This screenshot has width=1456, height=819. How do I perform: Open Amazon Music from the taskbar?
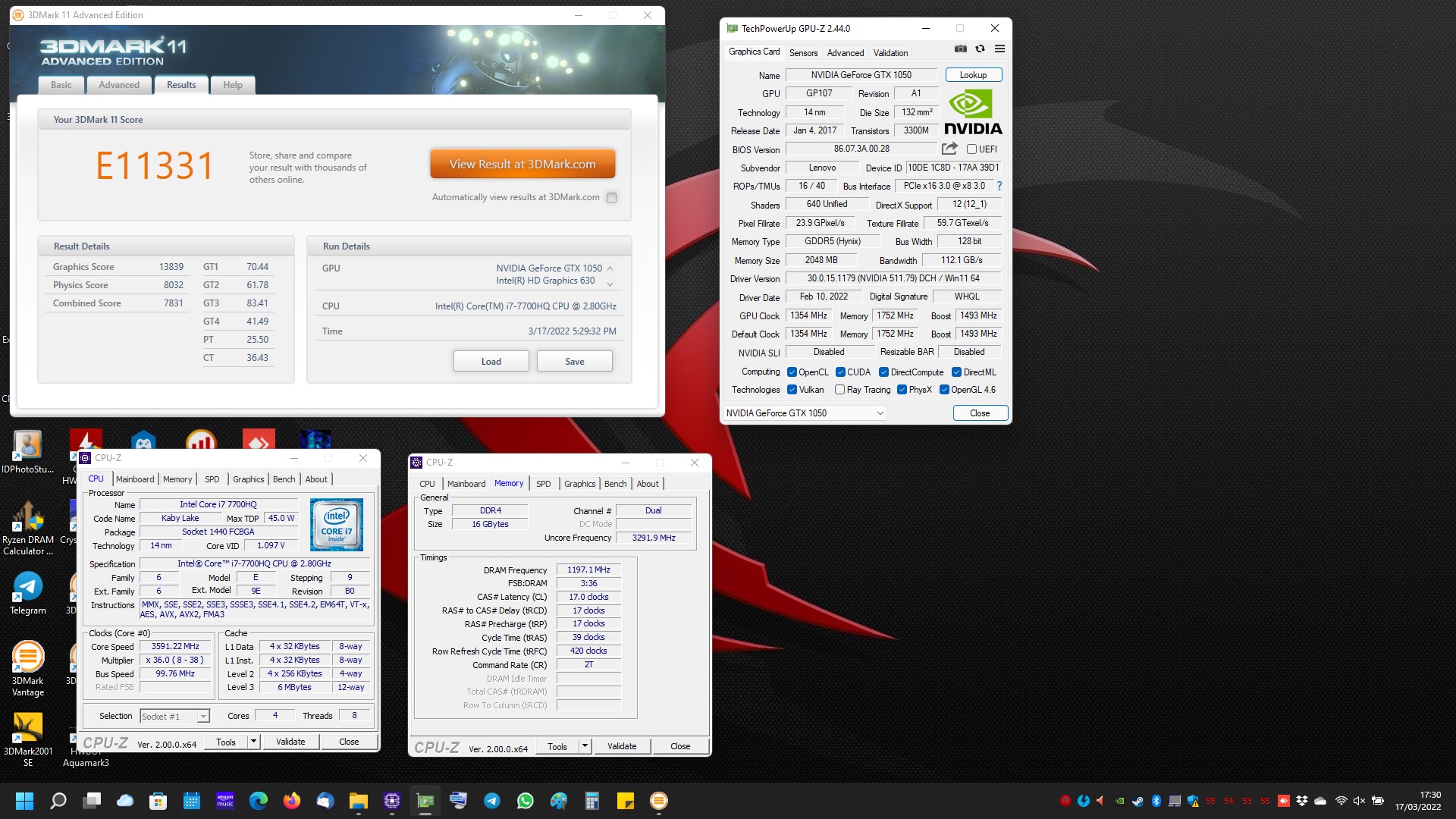(x=225, y=801)
